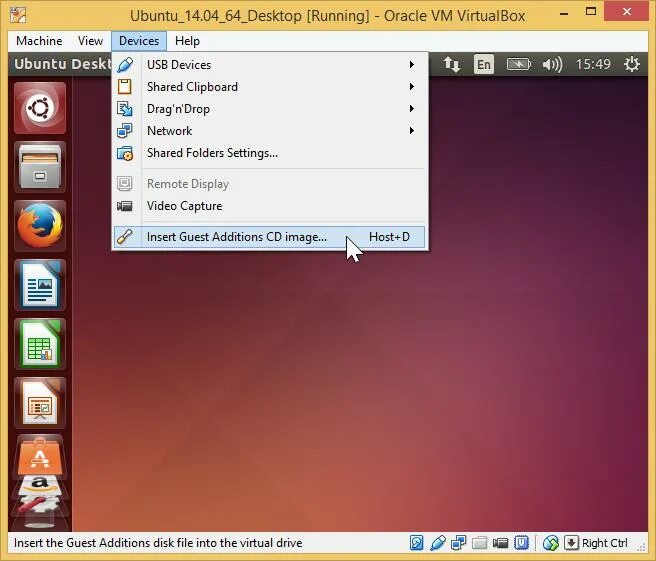Click the USB status bar icon
The image size is (656, 561).
[x=438, y=543]
